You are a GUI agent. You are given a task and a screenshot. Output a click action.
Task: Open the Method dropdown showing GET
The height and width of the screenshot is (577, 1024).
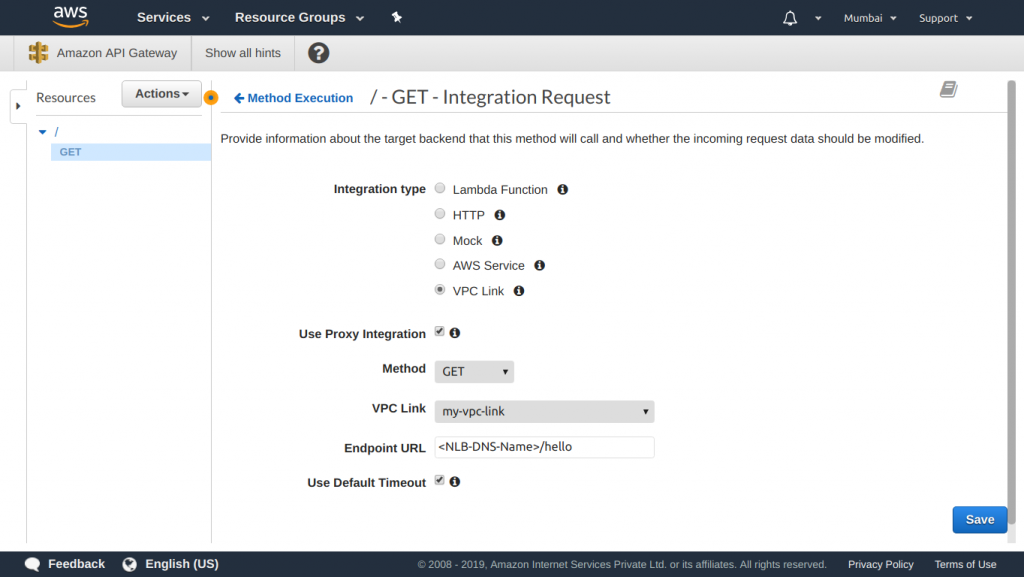pyautogui.click(x=474, y=371)
